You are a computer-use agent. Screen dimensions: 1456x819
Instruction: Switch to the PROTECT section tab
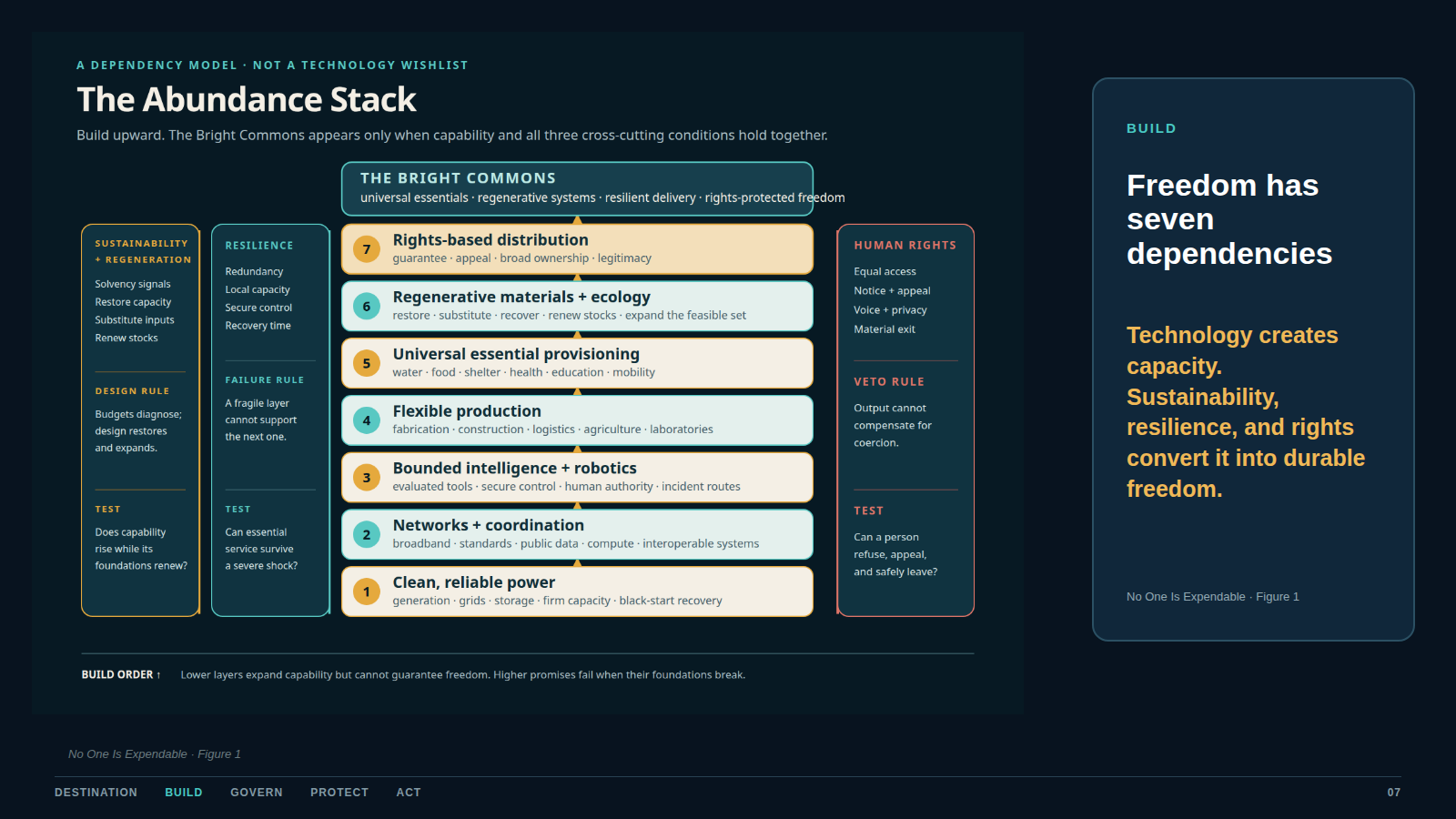tap(339, 793)
